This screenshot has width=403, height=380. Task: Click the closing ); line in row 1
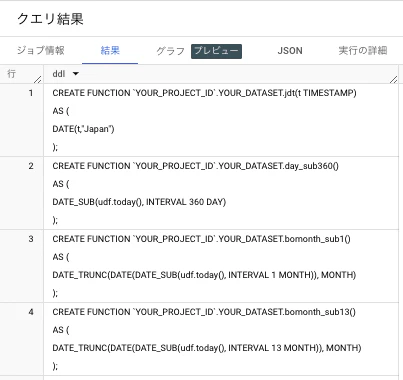pos(55,147)
